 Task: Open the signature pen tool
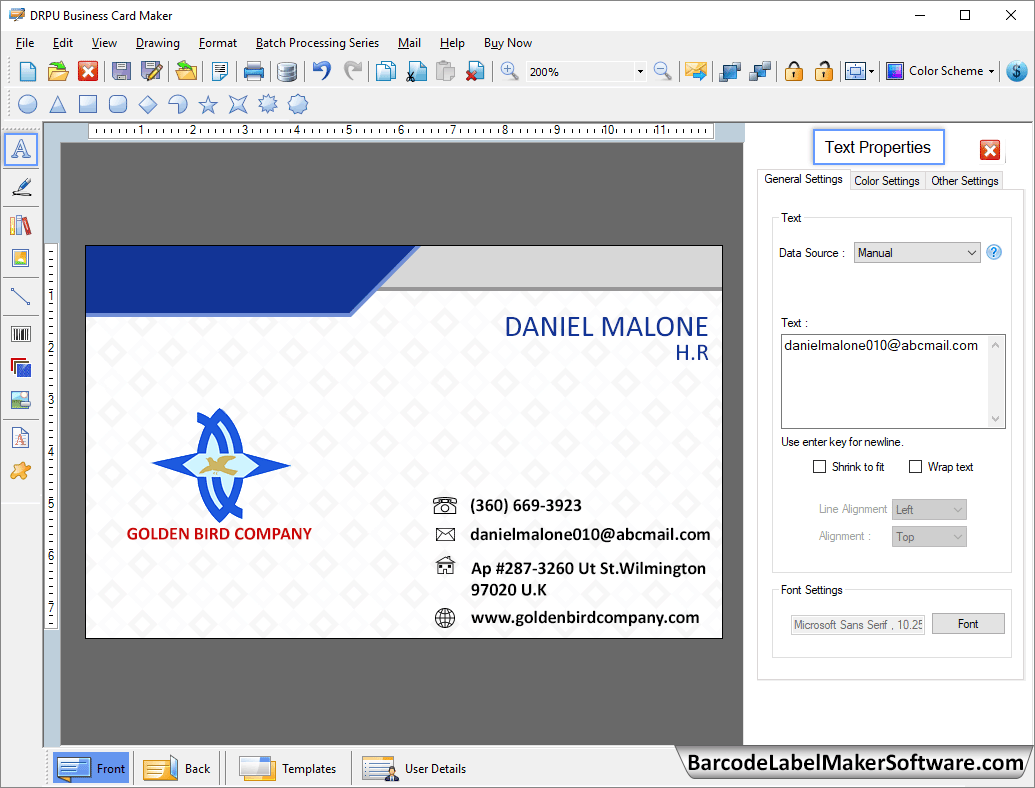[21, 187]
